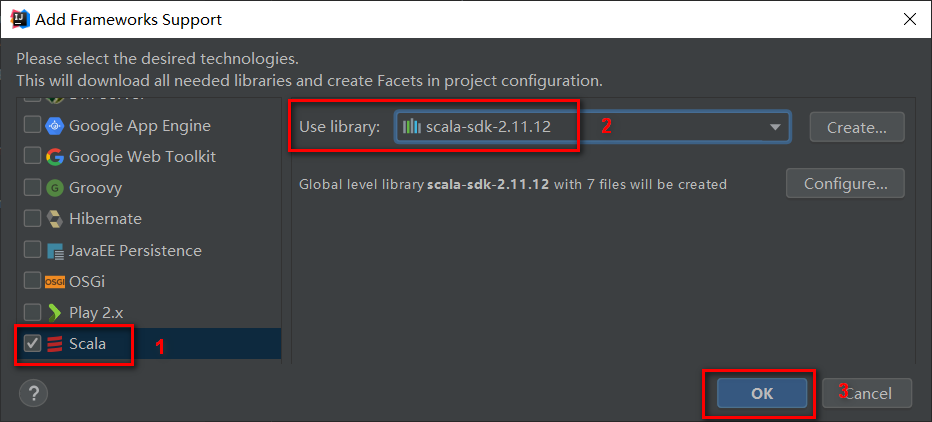Click the Hibernate framework icon

tap(54, 219)
